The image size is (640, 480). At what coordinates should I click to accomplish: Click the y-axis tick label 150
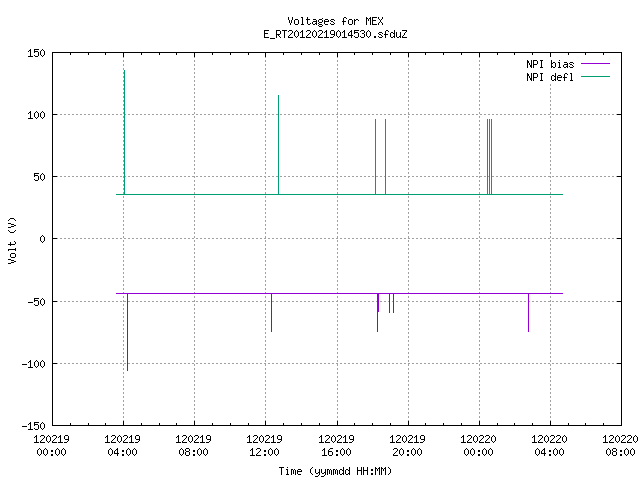coord(36,53)
